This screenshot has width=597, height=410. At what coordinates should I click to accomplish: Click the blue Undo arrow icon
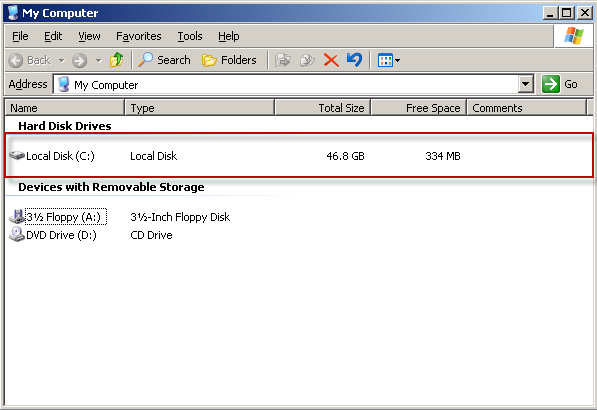[354, 60]
